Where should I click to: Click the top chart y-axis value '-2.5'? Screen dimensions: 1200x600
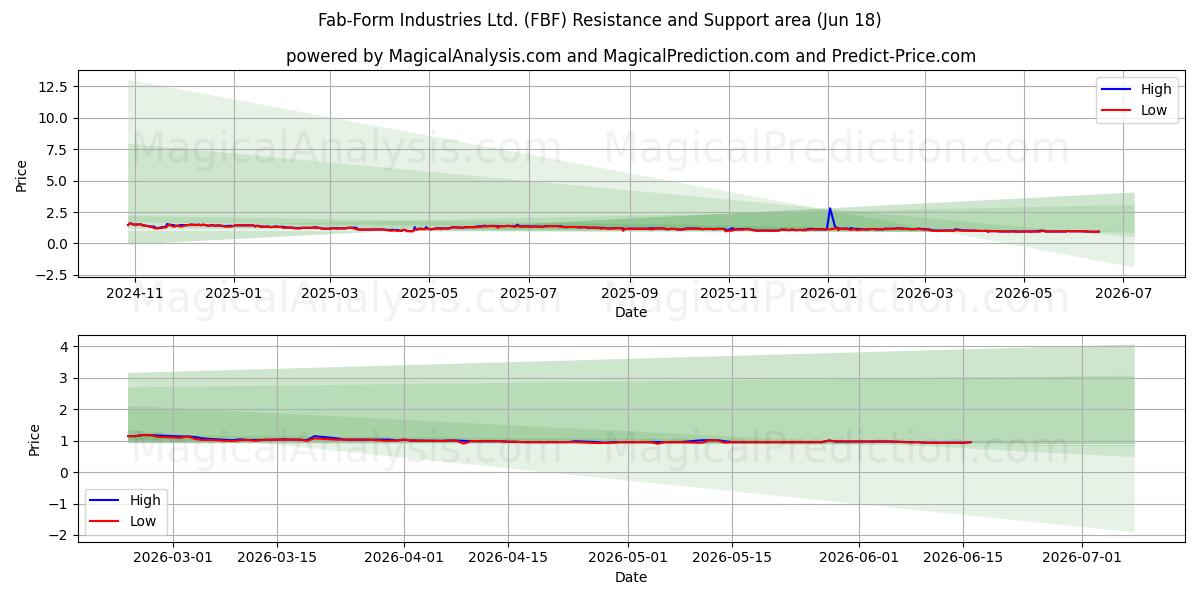click(x=51, y=275)
